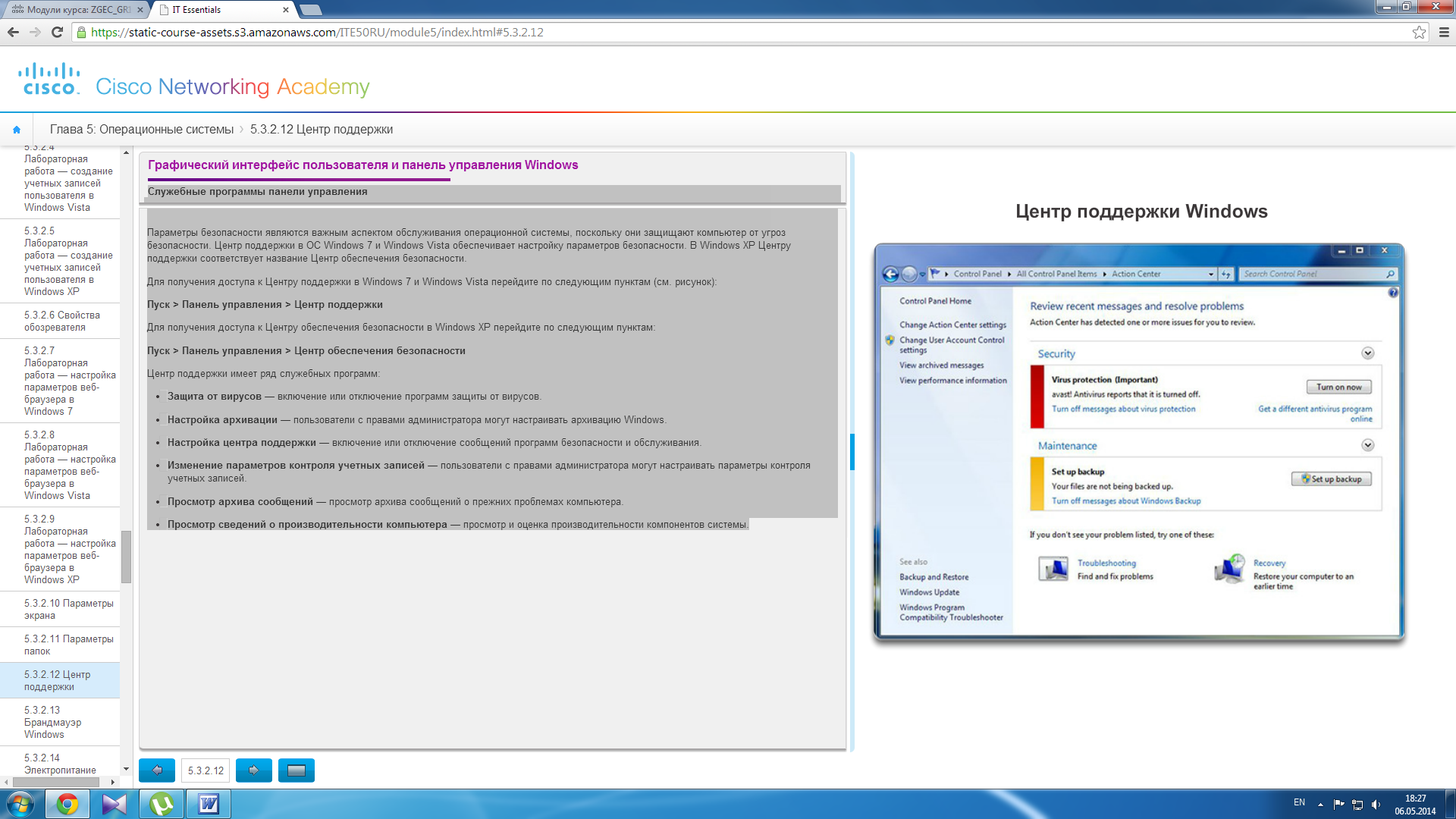Viewport: 1456px width, 819px height.
Task: Click heading Центр поддержки Windows
Action: [x=1141, y=212]
